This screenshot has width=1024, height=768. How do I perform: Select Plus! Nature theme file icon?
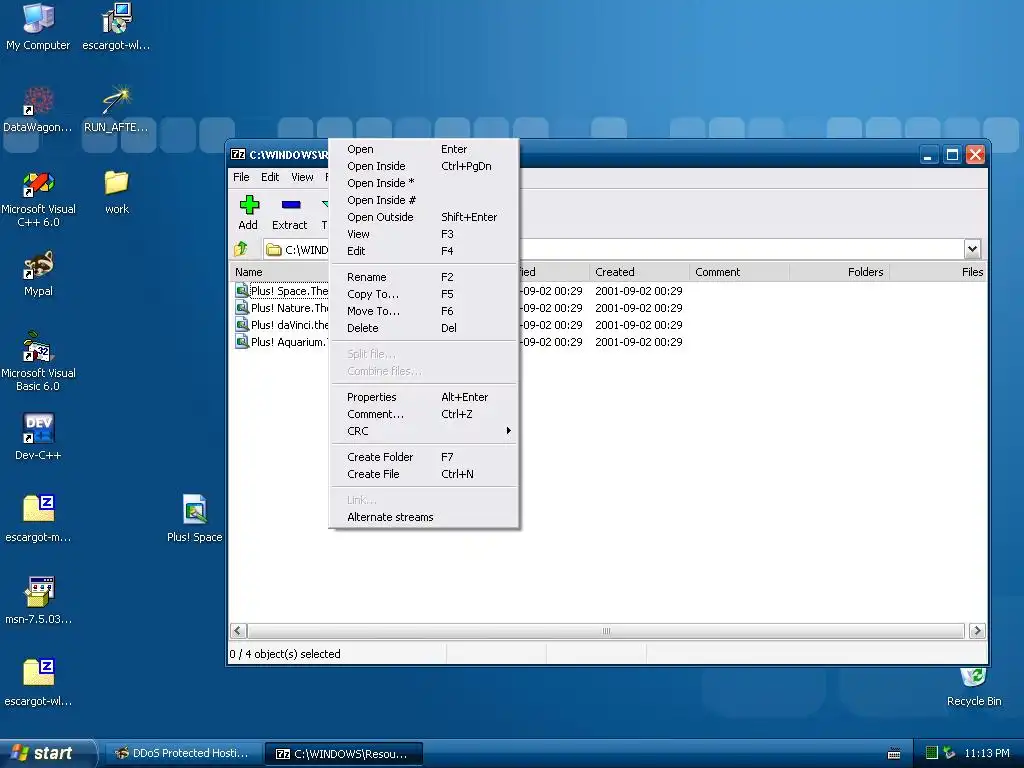pyautogui.click(x=242, y=308)
